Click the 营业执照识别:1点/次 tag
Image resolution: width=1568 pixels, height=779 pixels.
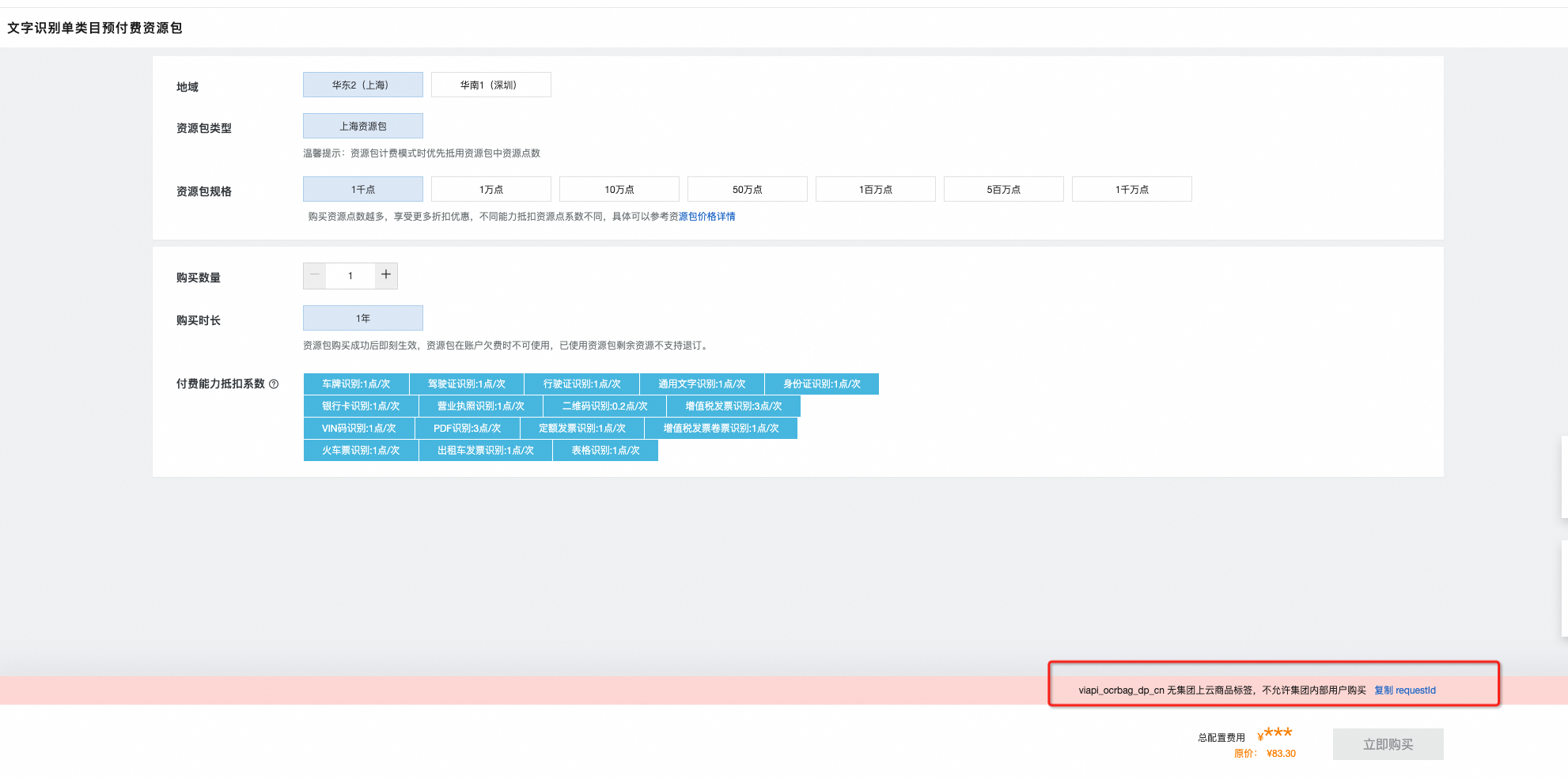point(481,406)
